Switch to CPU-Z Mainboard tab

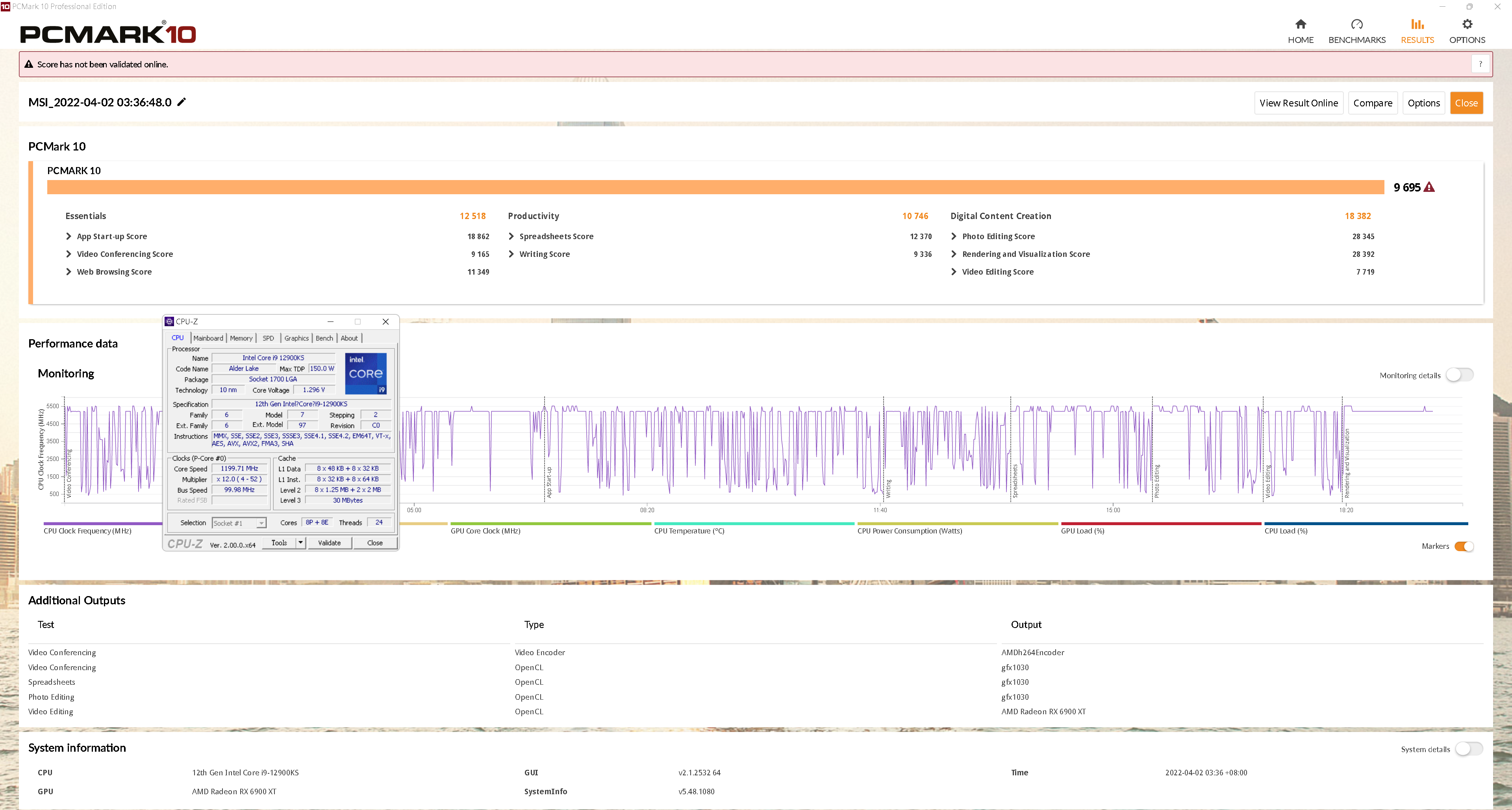208,338
